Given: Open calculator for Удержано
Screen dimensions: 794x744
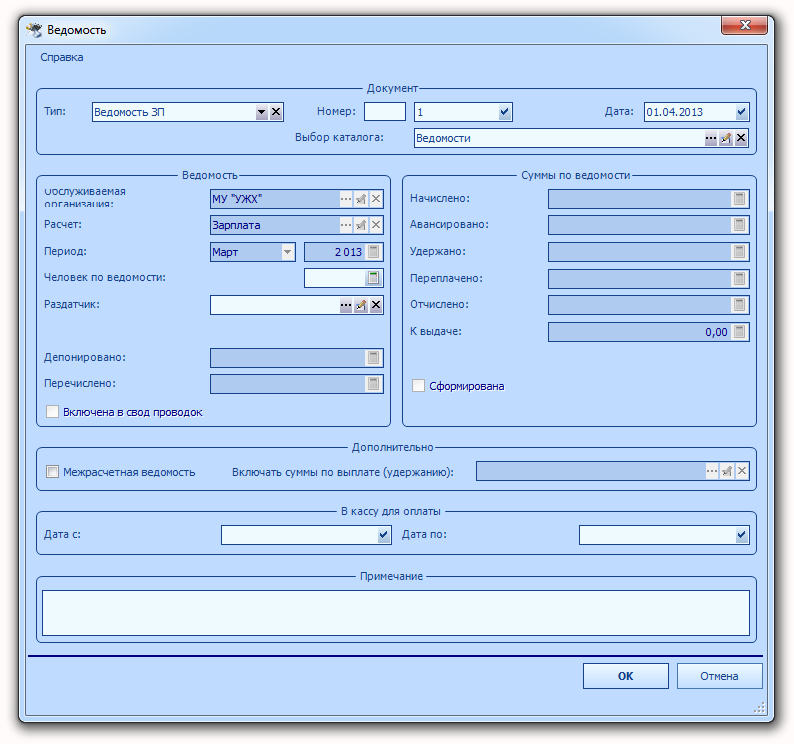Looking at the screenshot, I should (740, 252).
